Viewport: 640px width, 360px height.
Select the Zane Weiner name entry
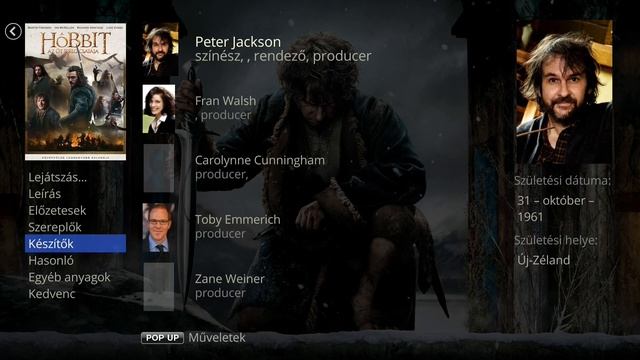(x=229, y=279)
